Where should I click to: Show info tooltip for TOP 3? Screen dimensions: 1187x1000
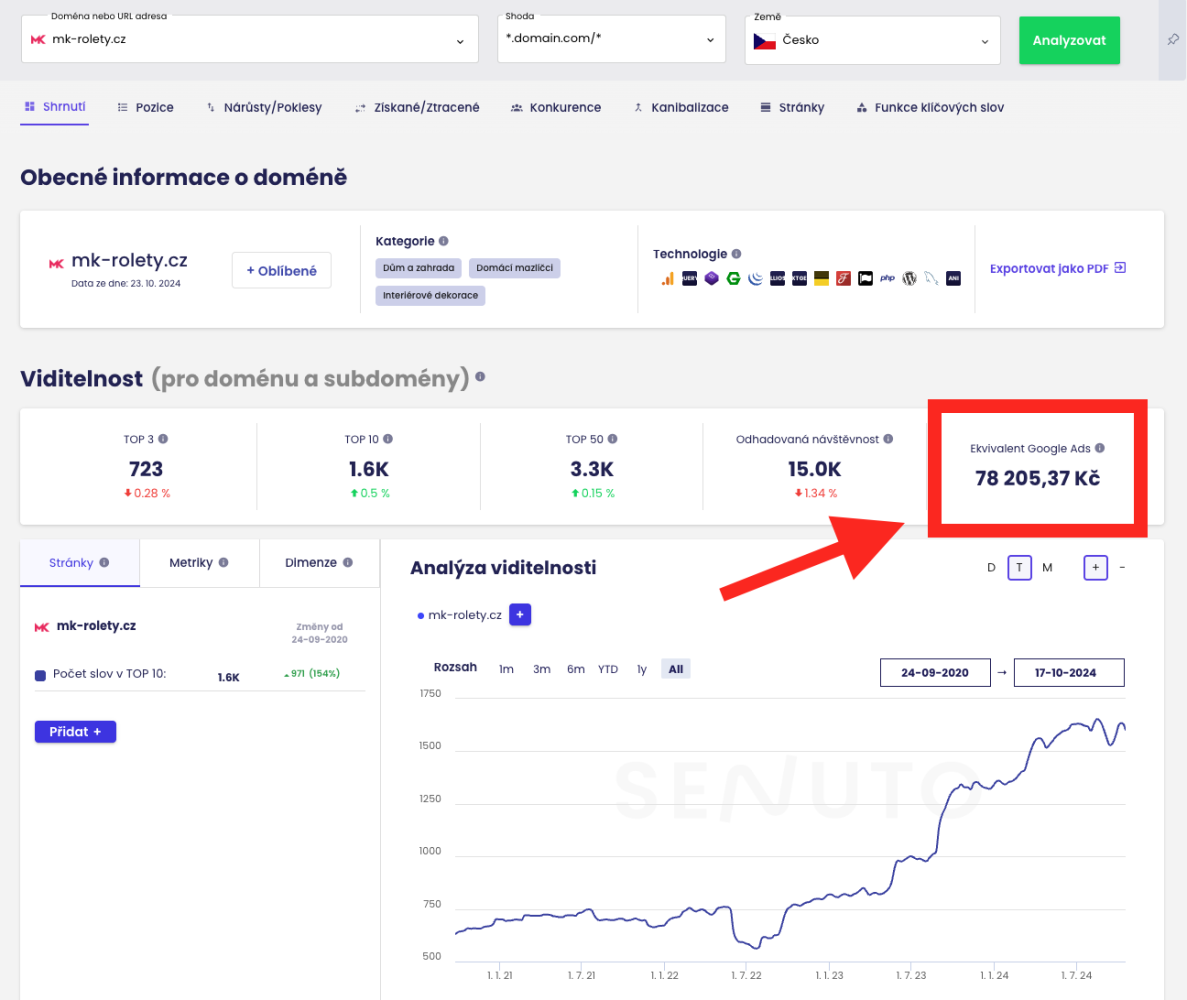[163, 439]
